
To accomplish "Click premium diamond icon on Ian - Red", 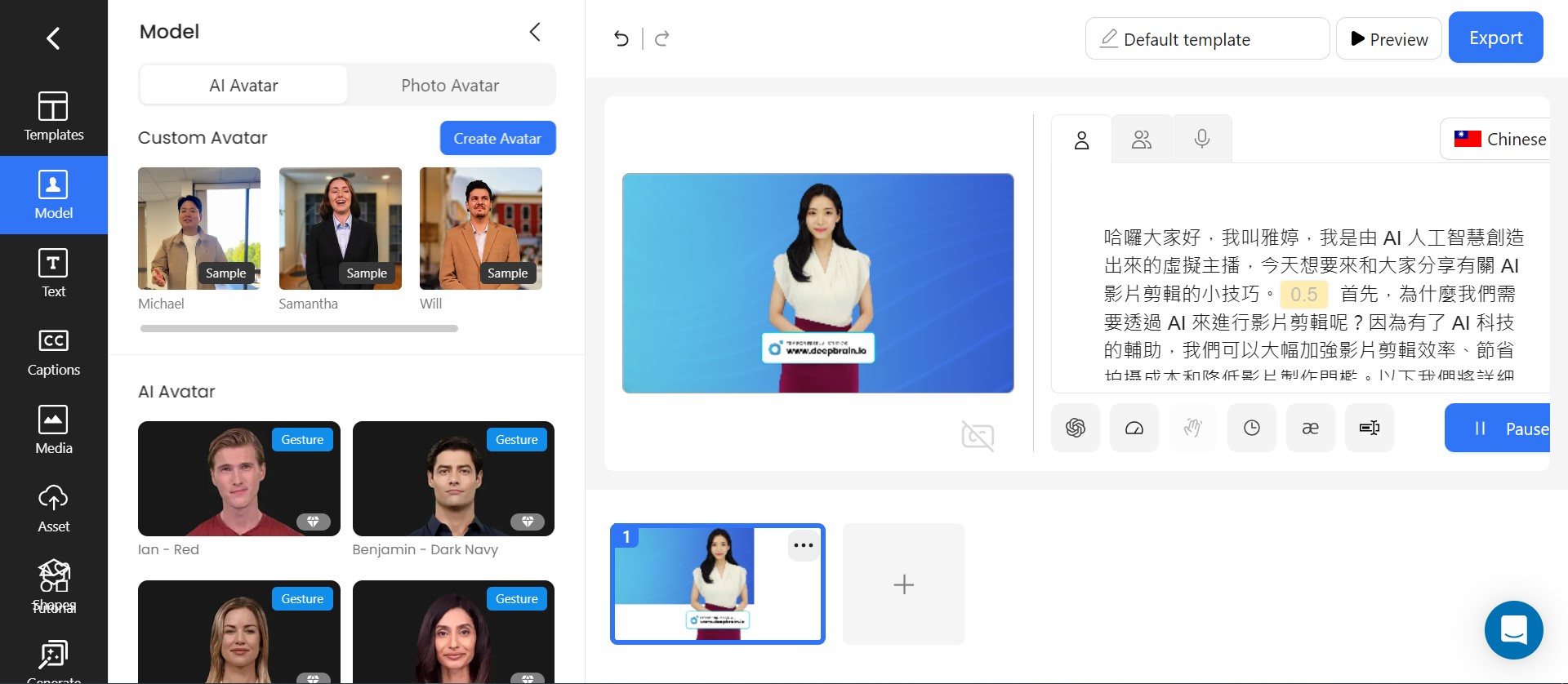I will point(313,521).
